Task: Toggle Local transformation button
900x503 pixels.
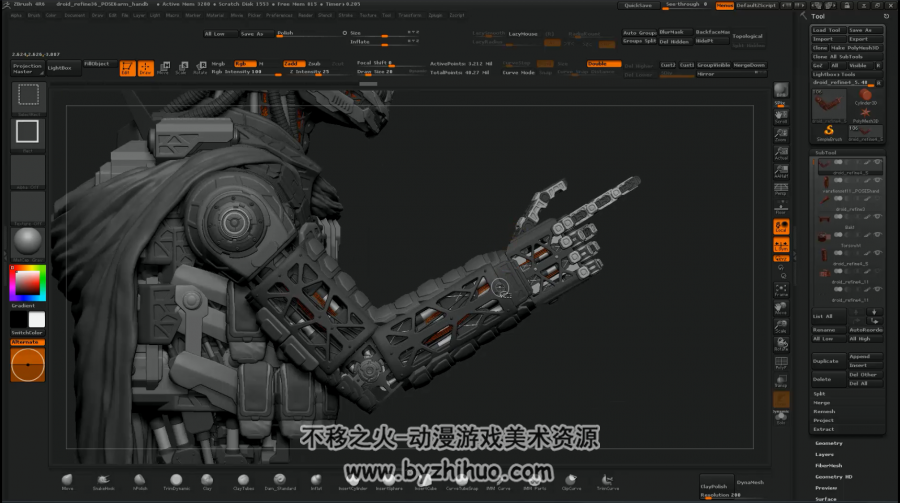Action: tap(781, 227)
